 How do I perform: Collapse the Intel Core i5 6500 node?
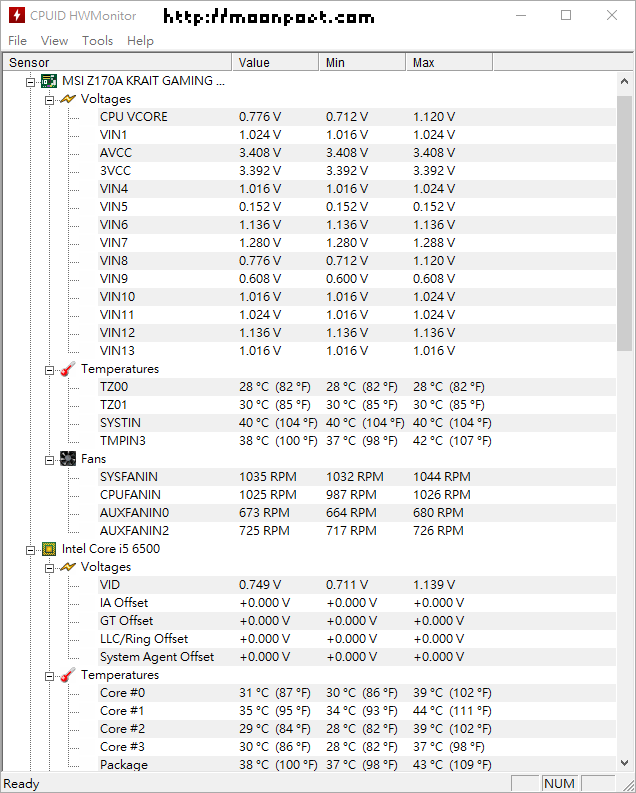[31, 549]
